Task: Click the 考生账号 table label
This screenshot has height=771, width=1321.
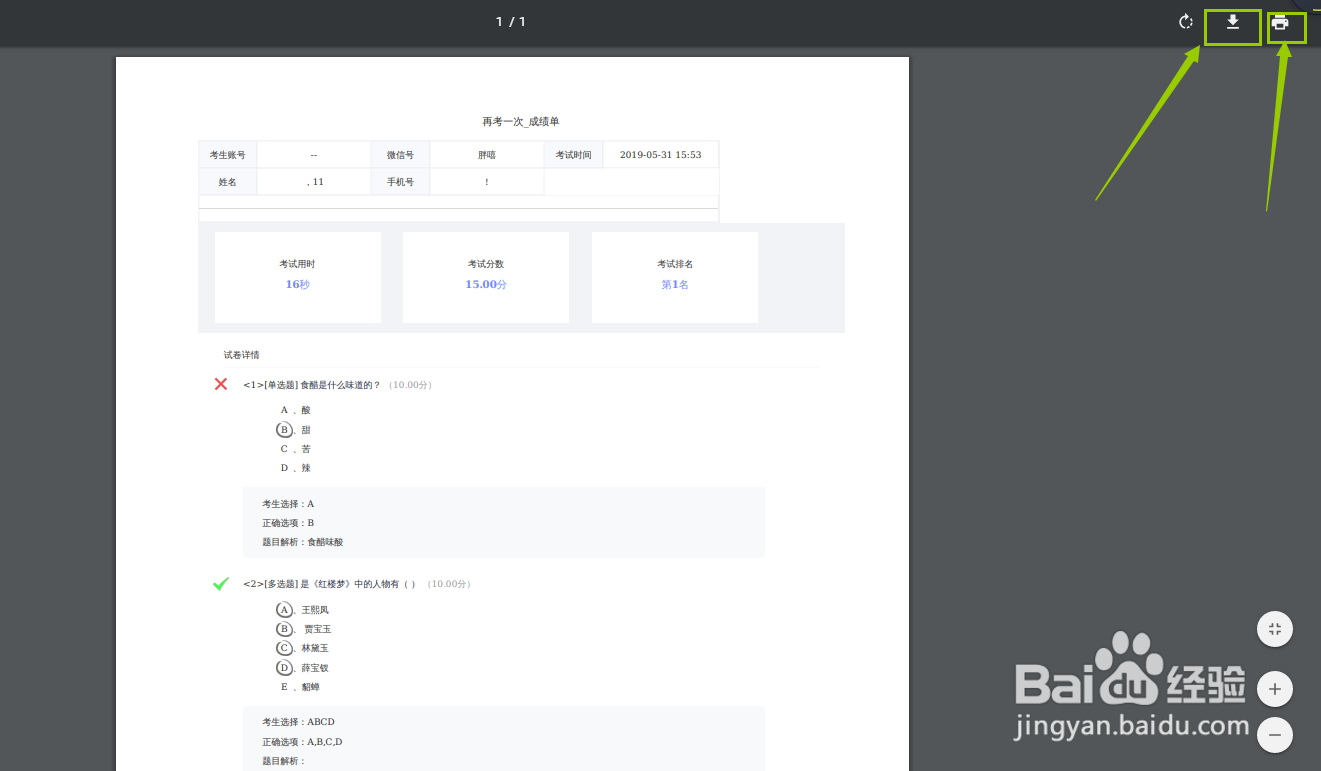Action: pyautogui.click(x=227, y=155)
